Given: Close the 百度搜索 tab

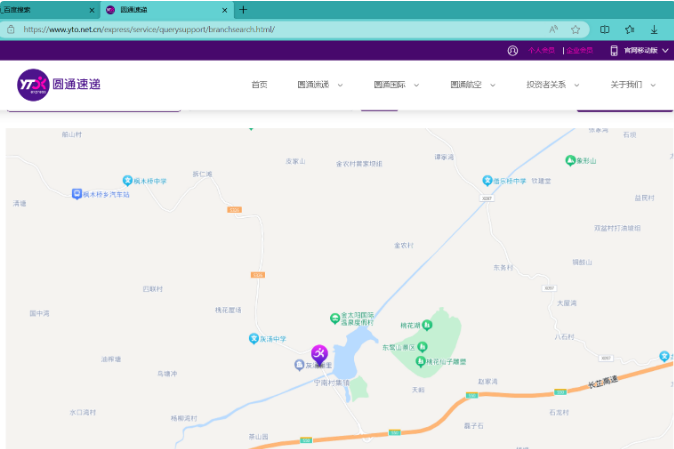Looking at the screenshot, I should tap(92, 10).
